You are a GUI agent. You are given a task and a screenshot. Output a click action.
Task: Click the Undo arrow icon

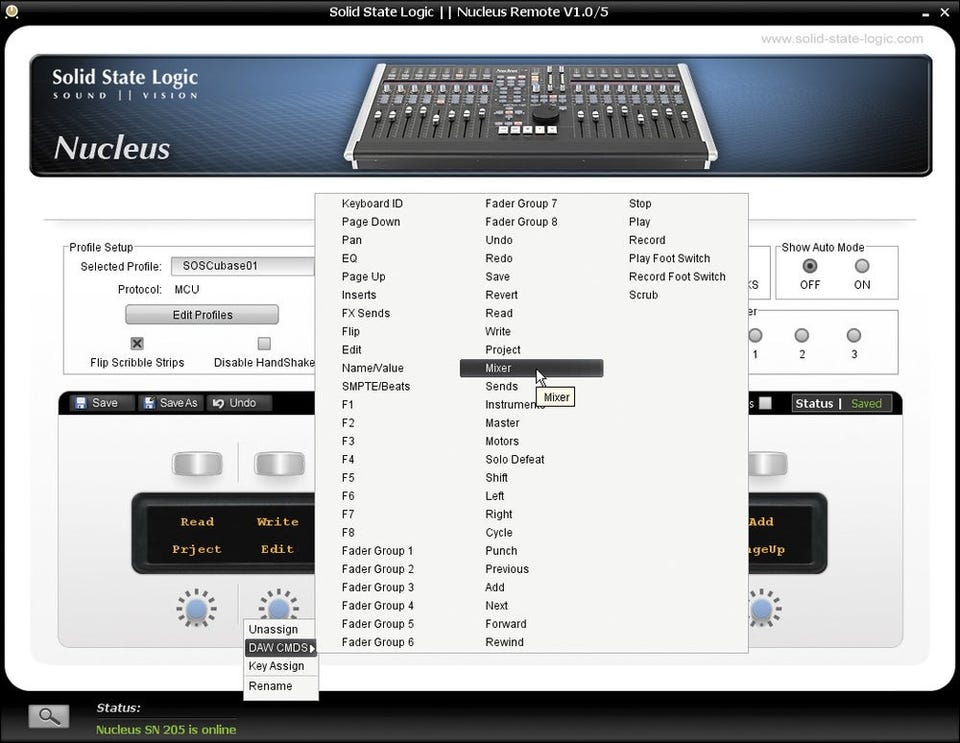pos(218,403)
